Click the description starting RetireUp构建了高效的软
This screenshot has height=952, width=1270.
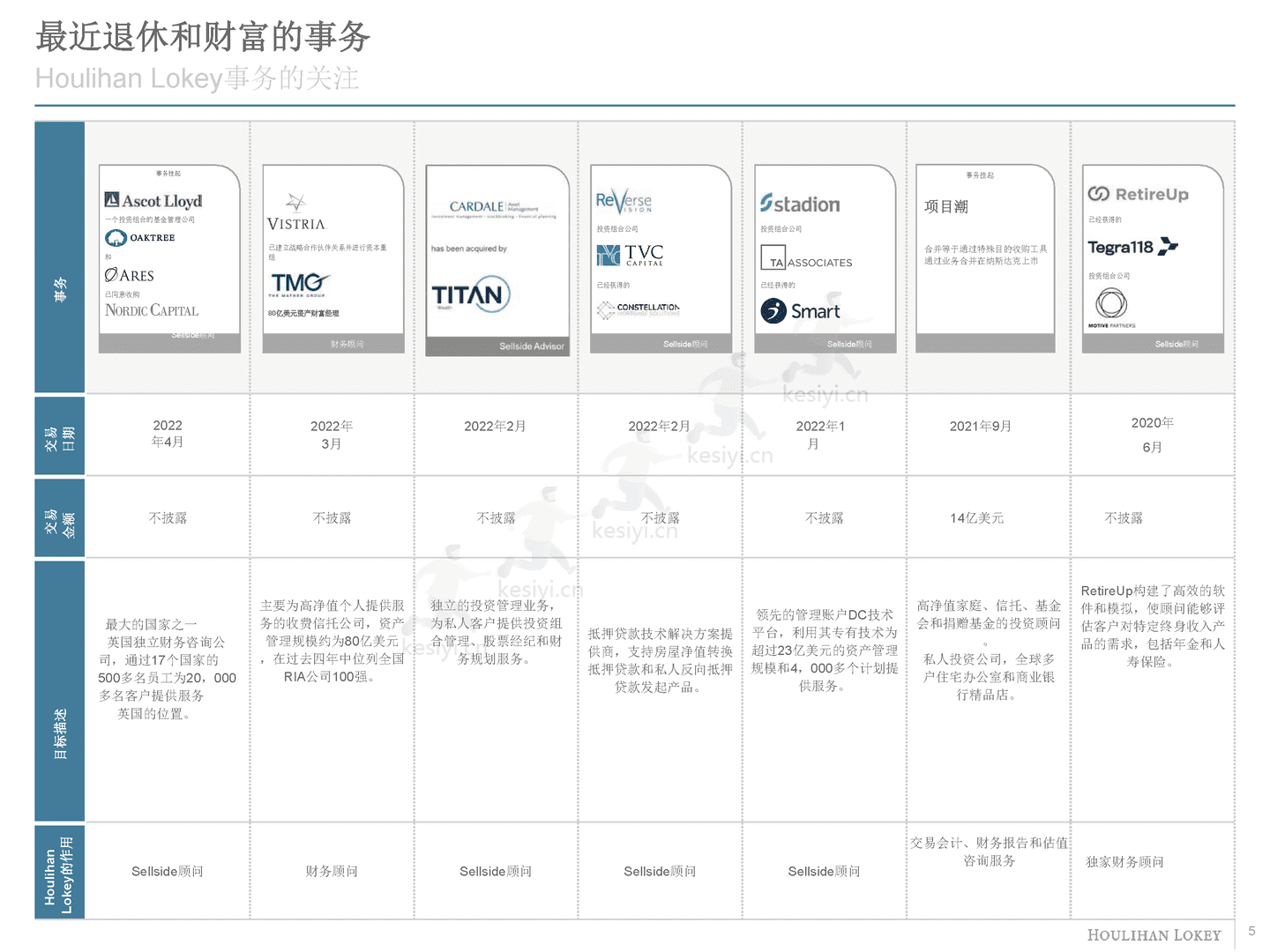click(1152, 626)
